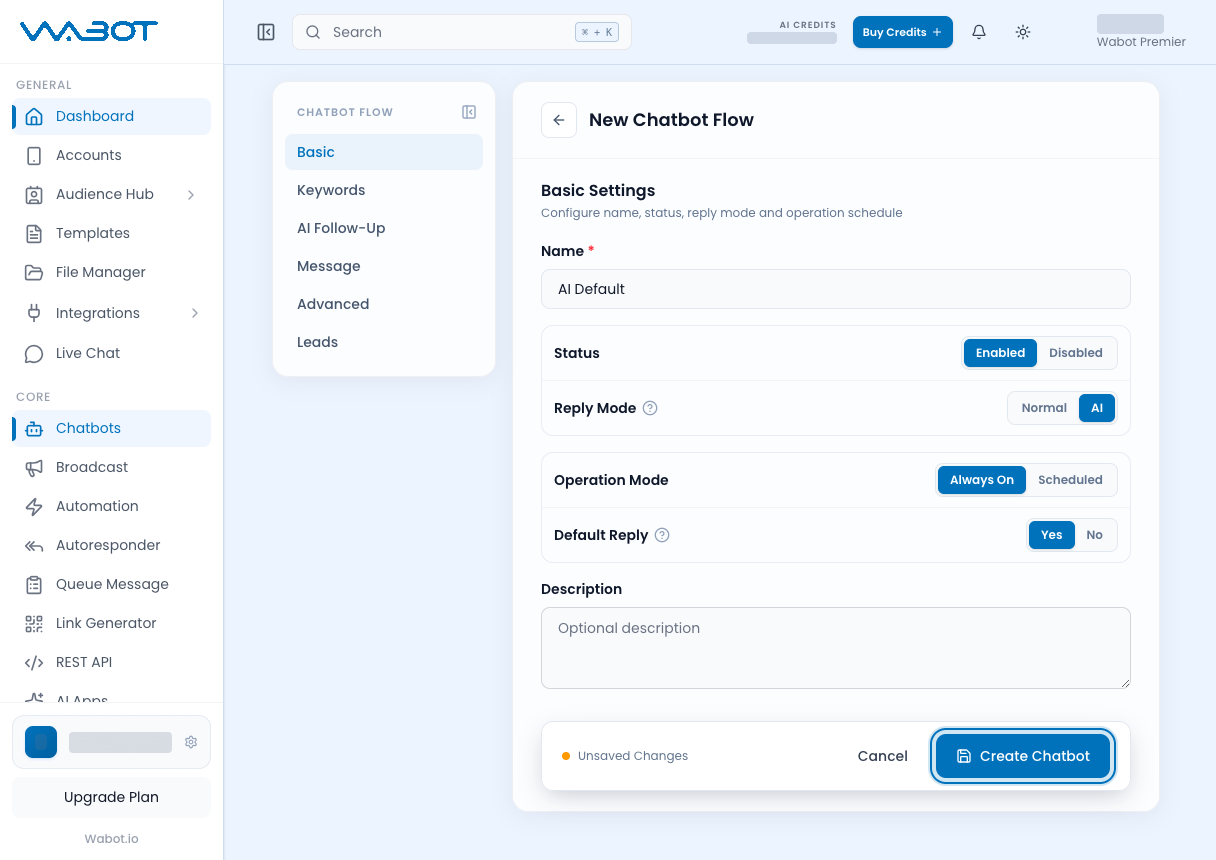Open the Link Generator page

[112, 623]
